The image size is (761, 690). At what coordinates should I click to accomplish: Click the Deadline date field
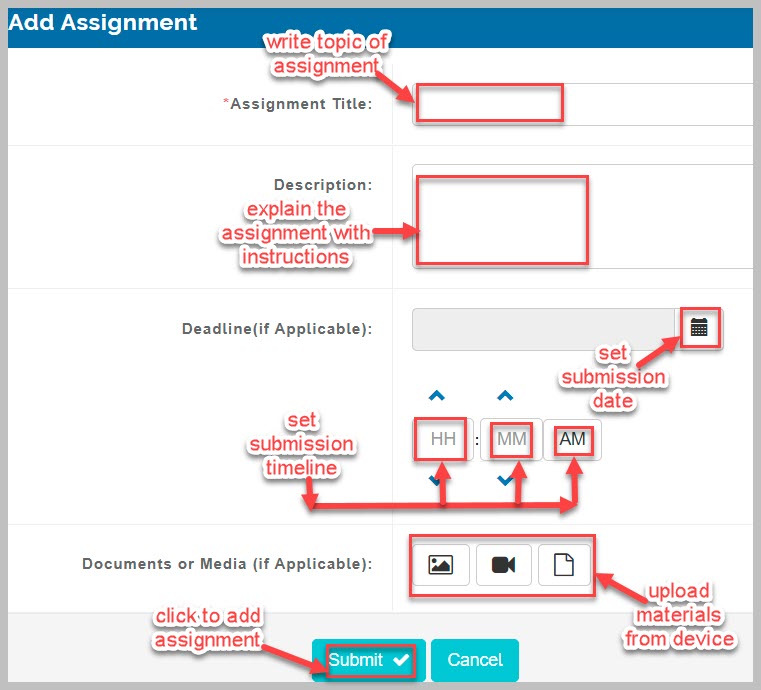pyautogui.click(x=544, y=329)
